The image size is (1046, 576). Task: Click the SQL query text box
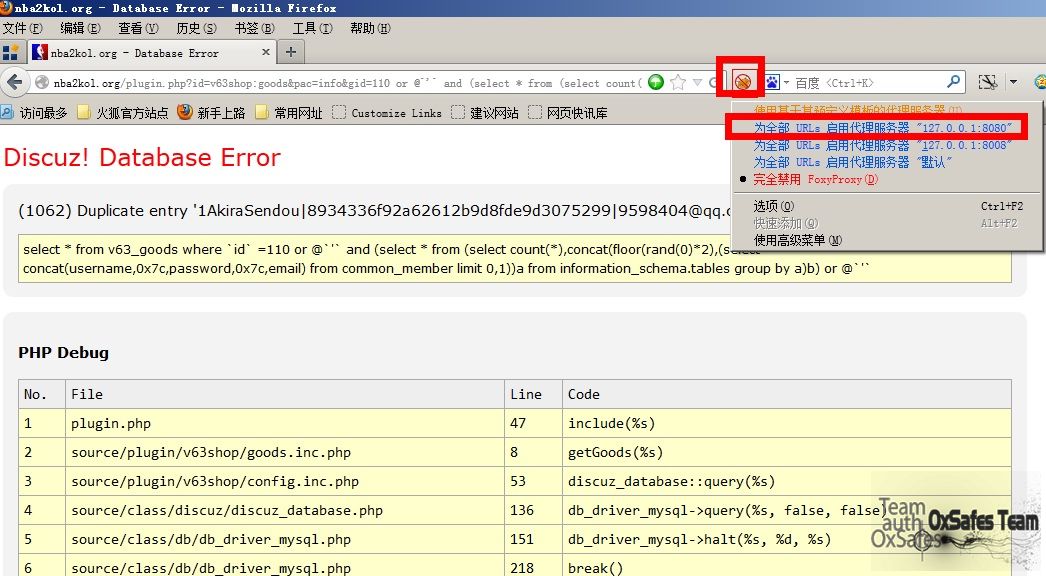514,259
